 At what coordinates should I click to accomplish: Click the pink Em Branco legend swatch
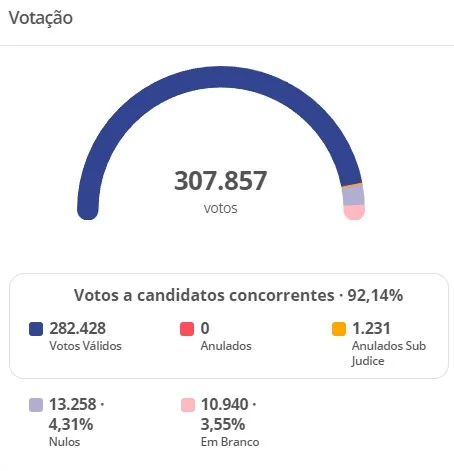(188, 405)
